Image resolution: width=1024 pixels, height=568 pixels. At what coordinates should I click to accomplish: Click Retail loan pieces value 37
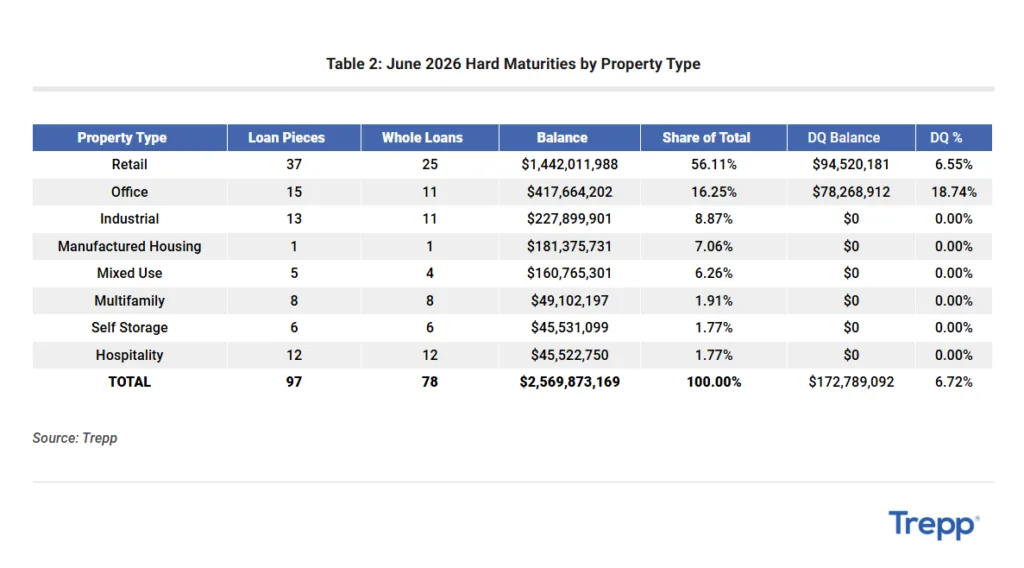(294, 165)
